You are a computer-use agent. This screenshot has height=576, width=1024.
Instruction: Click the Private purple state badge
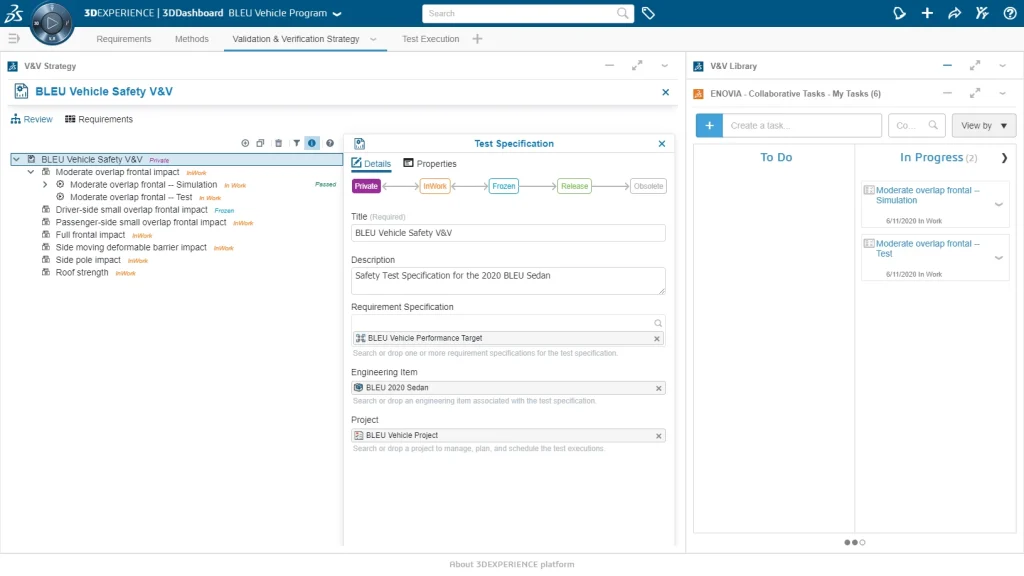click(x=367, y=186)
